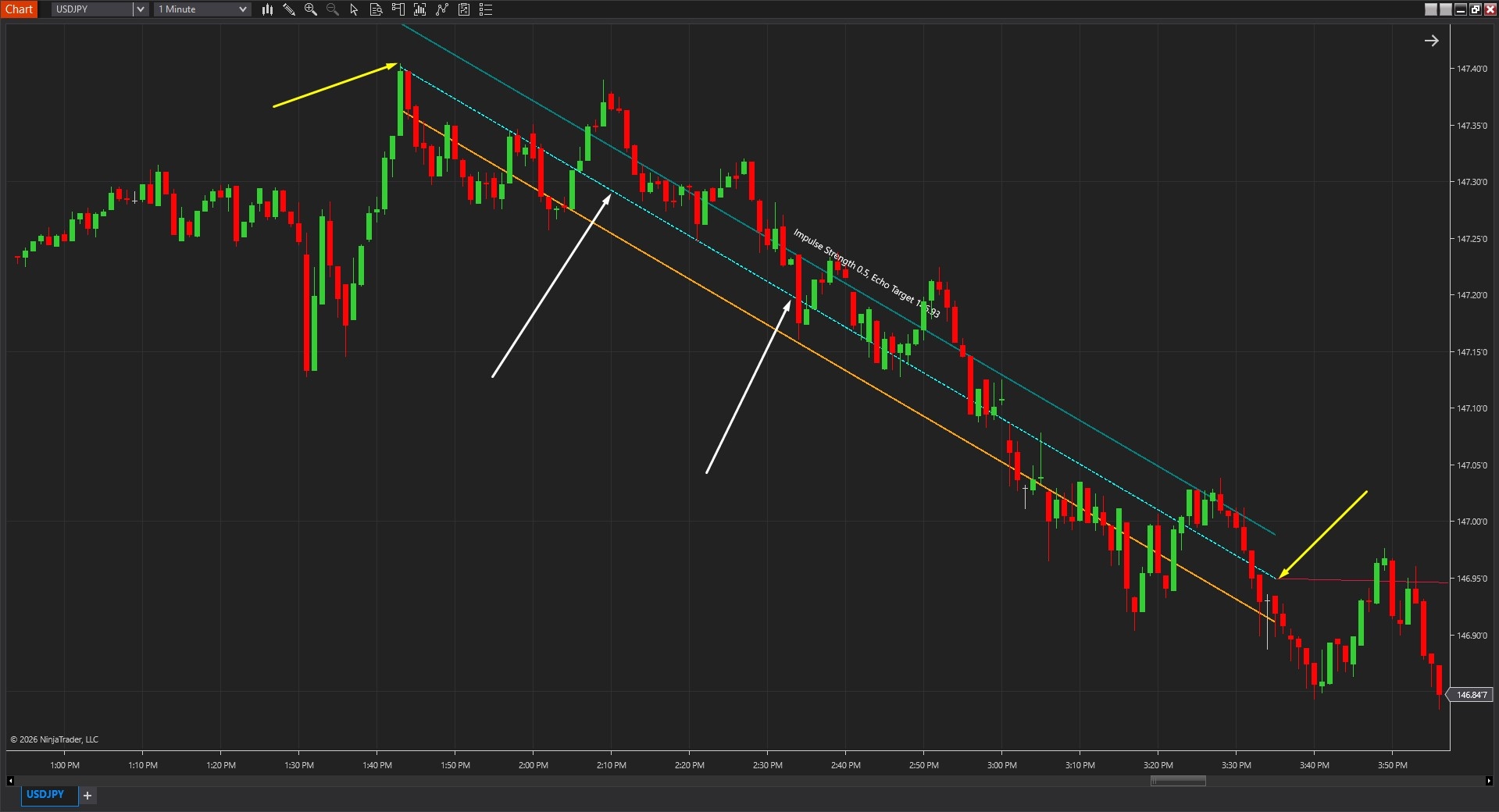Open the chart properties list icon
This screenshot has width=1499, height=812.
(486, 9)
